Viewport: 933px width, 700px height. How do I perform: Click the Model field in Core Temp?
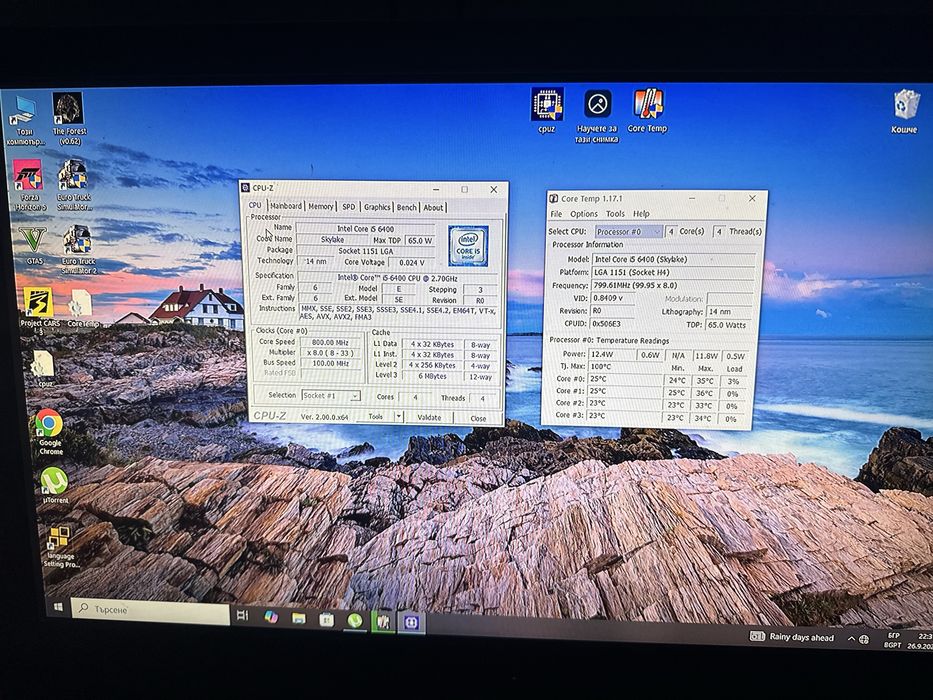674,260
